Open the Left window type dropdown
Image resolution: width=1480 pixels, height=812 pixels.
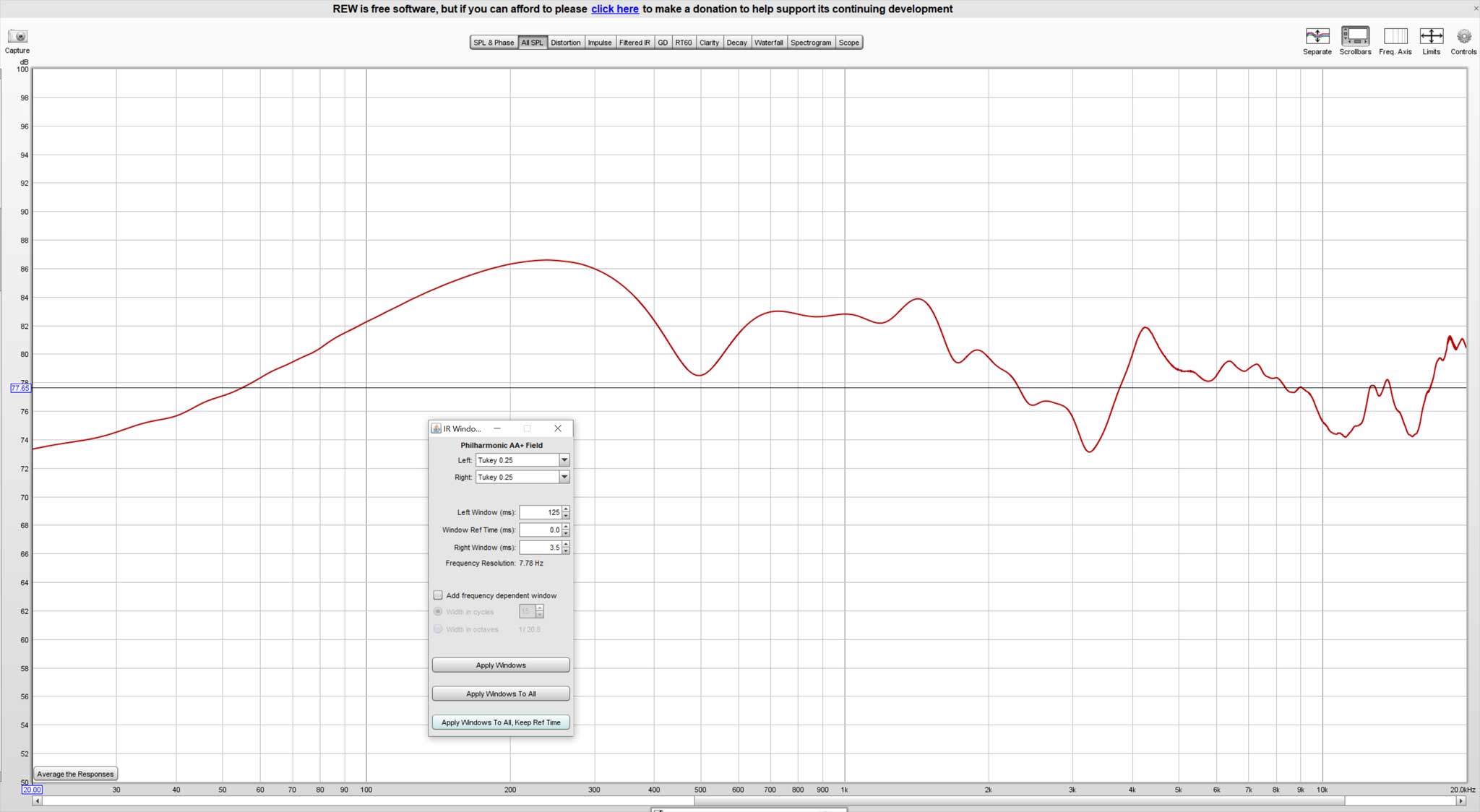(564, 460)
